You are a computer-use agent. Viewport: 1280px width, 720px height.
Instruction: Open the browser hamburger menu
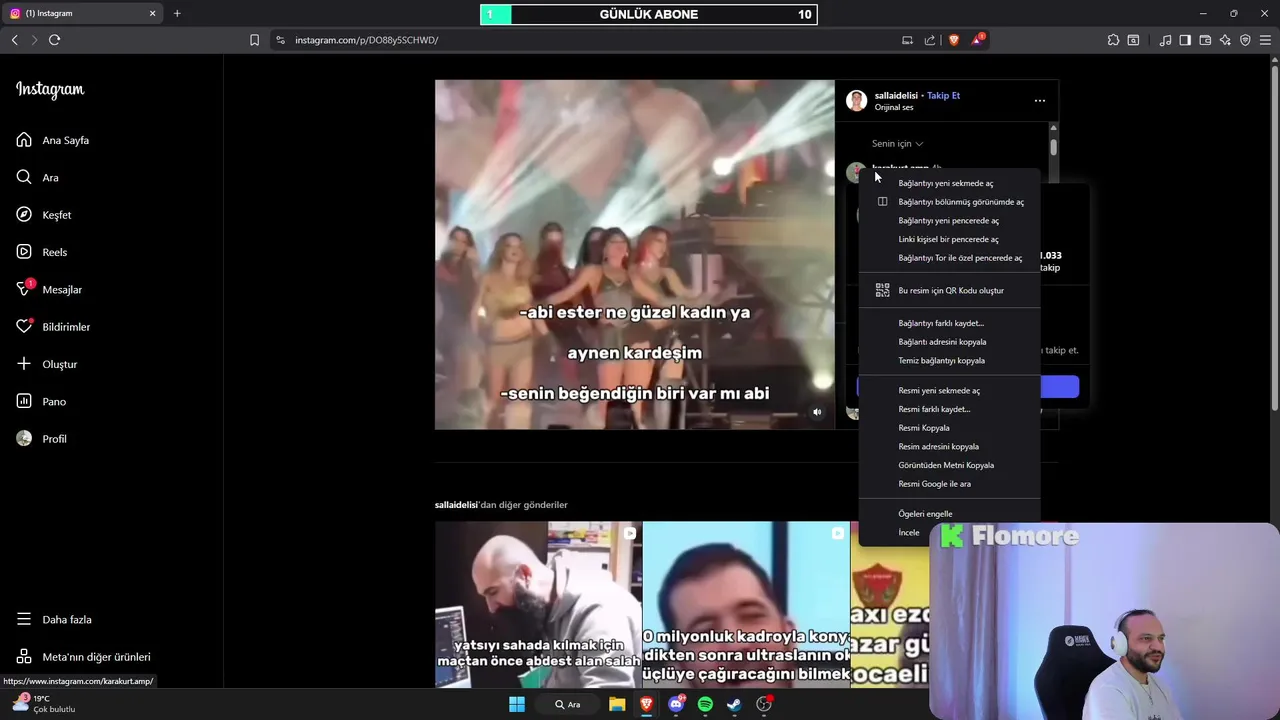click(x=1265, y=40)
